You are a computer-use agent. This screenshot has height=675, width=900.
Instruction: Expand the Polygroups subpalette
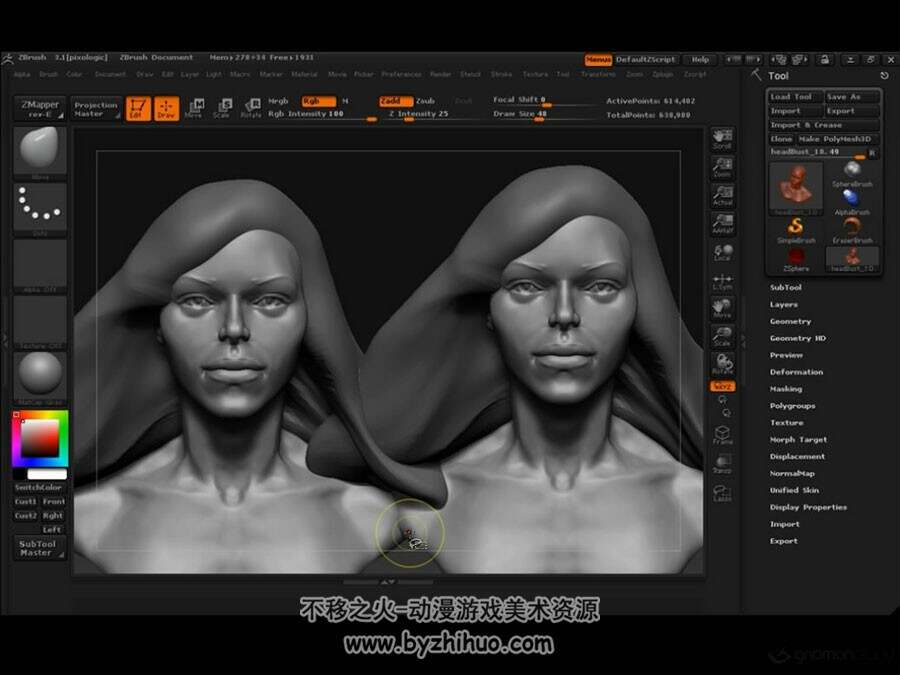point(792,406)
